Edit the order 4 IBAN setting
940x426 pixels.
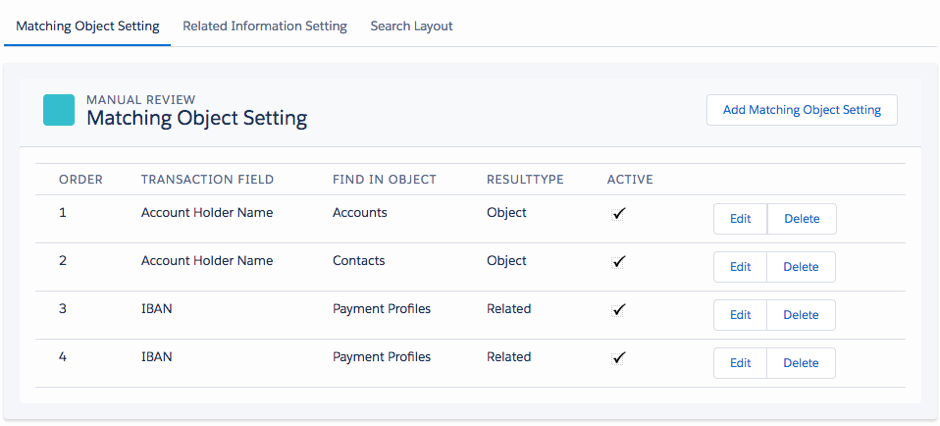(x=740, y=363)
